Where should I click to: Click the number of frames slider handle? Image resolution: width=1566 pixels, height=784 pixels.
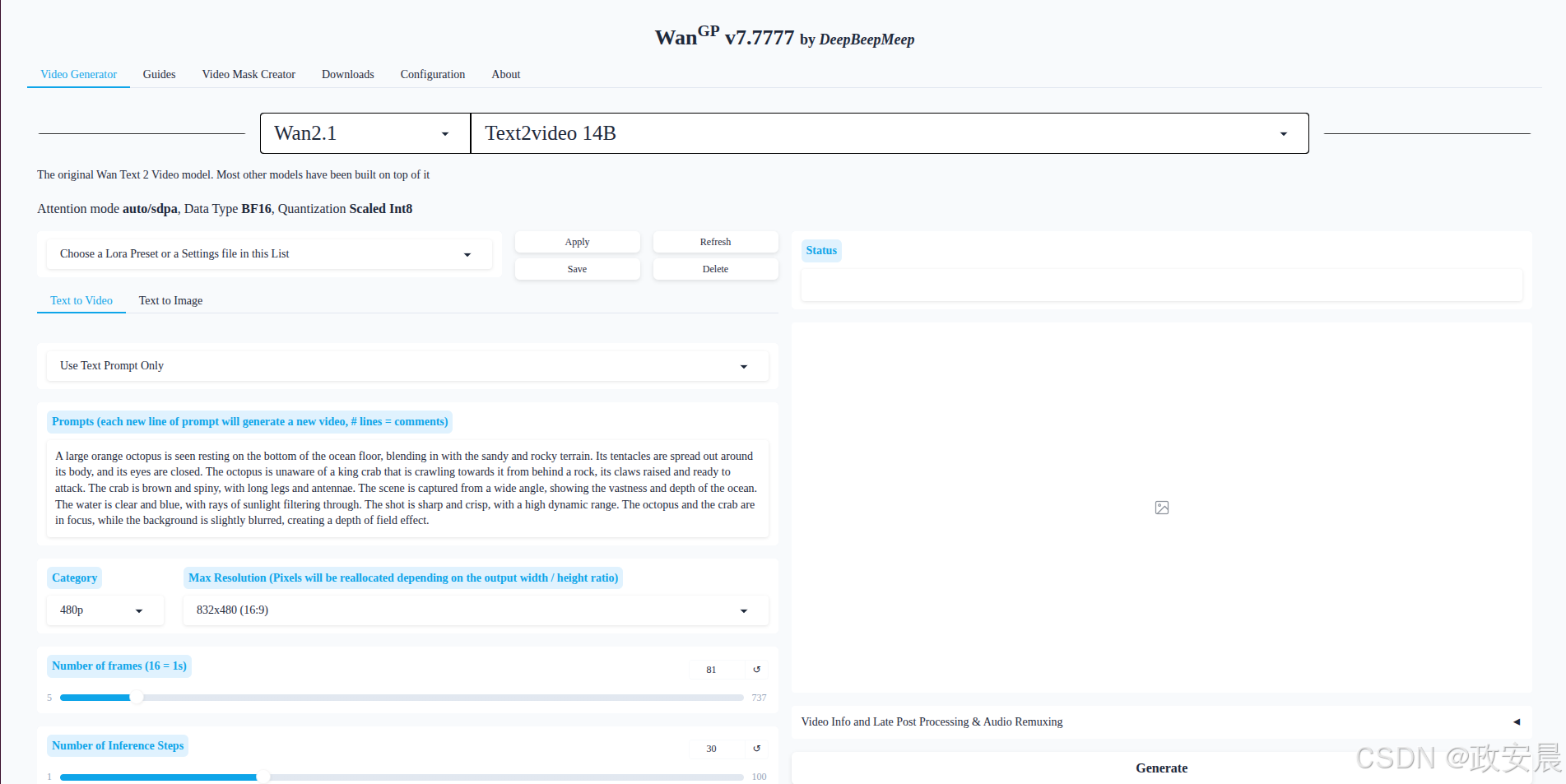pyautogui.click(x=137, y=698)
